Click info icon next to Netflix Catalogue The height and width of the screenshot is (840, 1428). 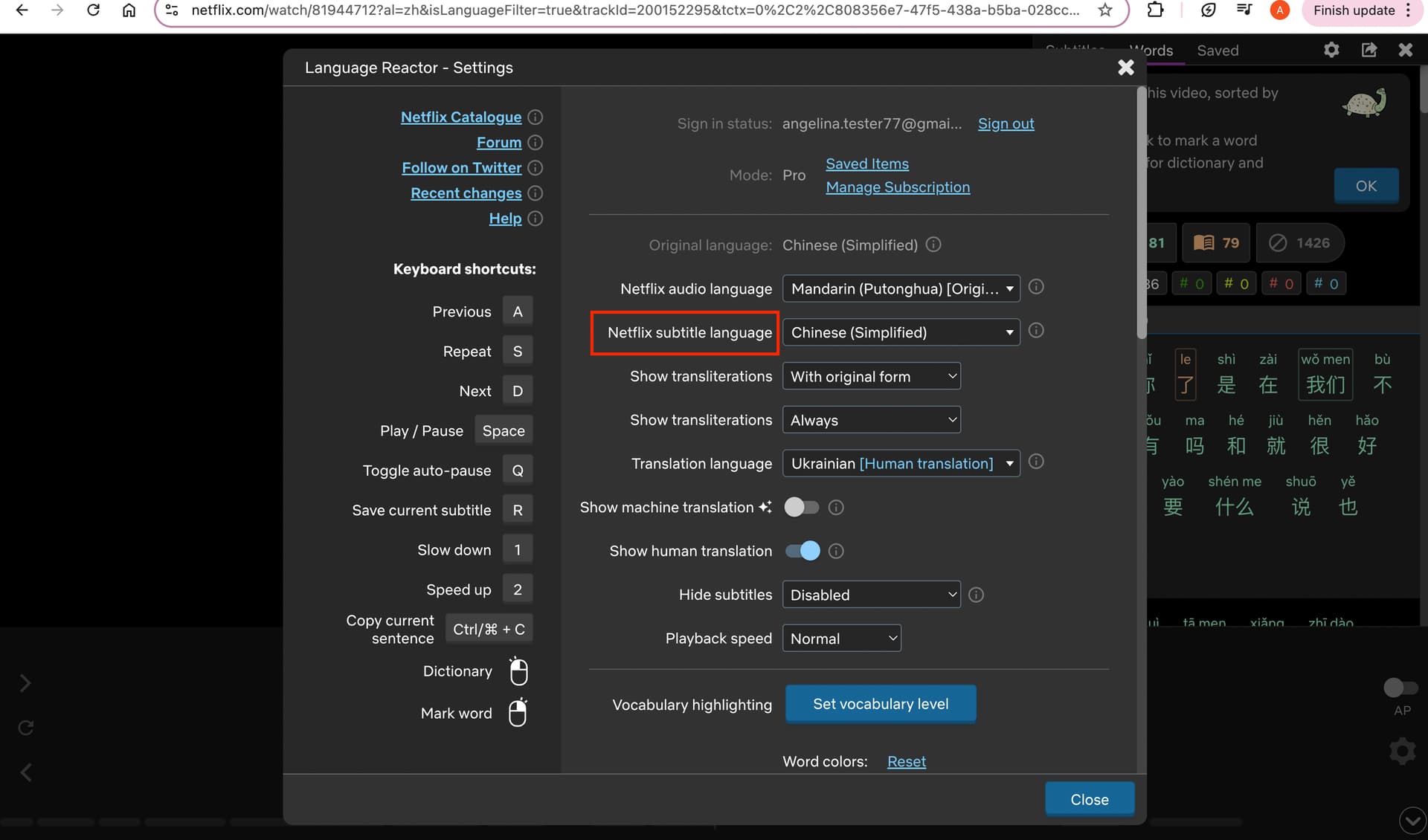[x=535, y=117]
